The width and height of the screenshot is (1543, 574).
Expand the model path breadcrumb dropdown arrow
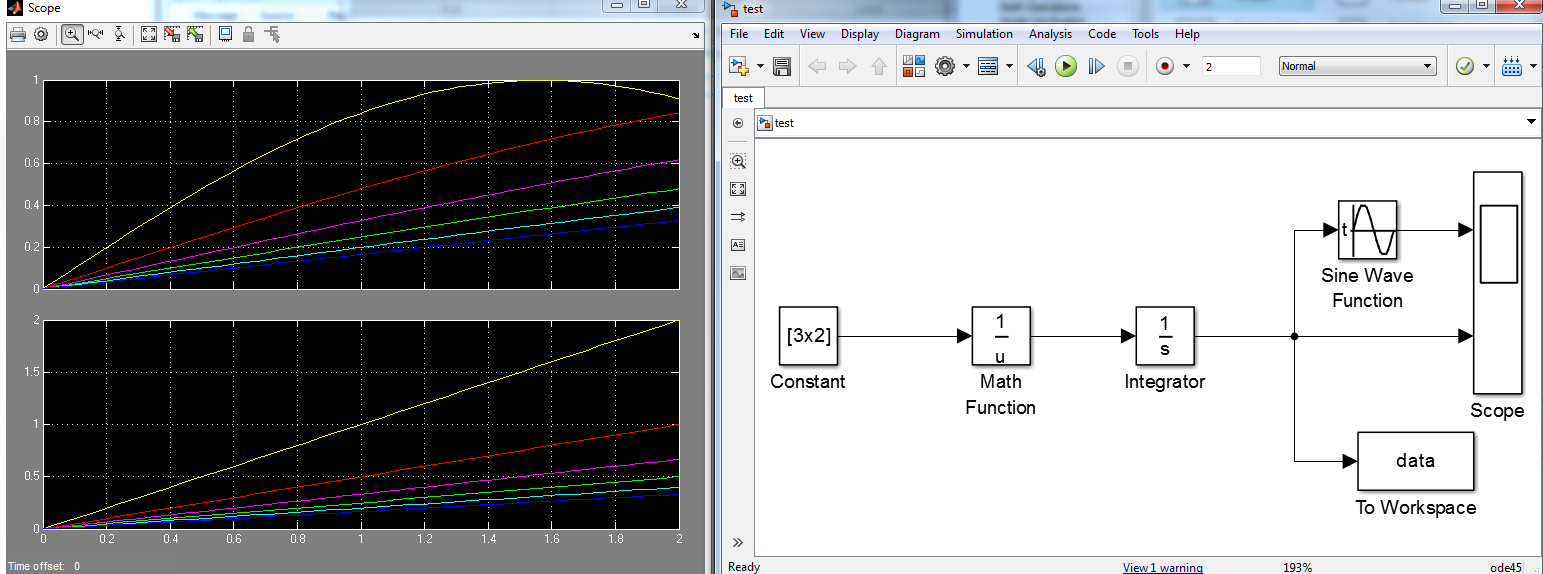(1531, 122)
